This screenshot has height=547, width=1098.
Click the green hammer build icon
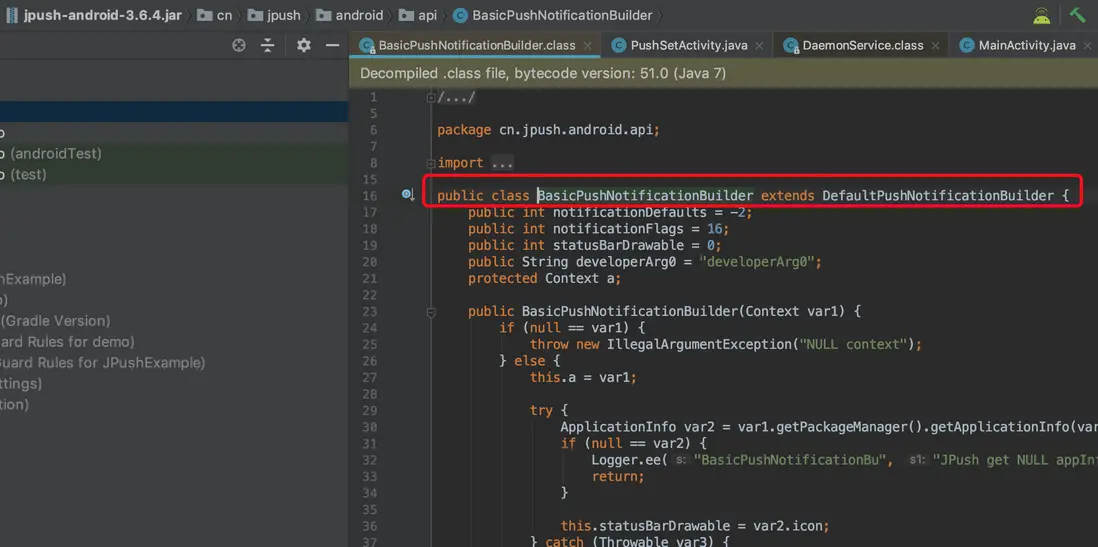[x=1077, y=15]
